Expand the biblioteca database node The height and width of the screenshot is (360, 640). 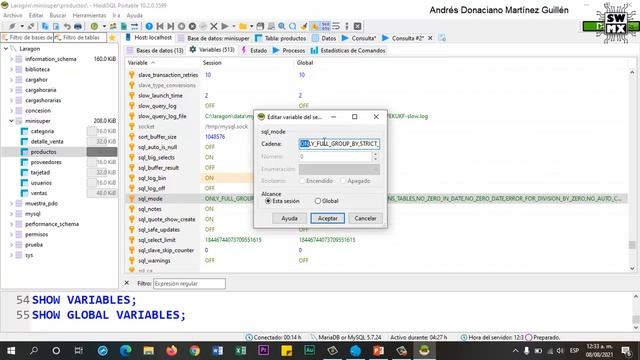11,69
